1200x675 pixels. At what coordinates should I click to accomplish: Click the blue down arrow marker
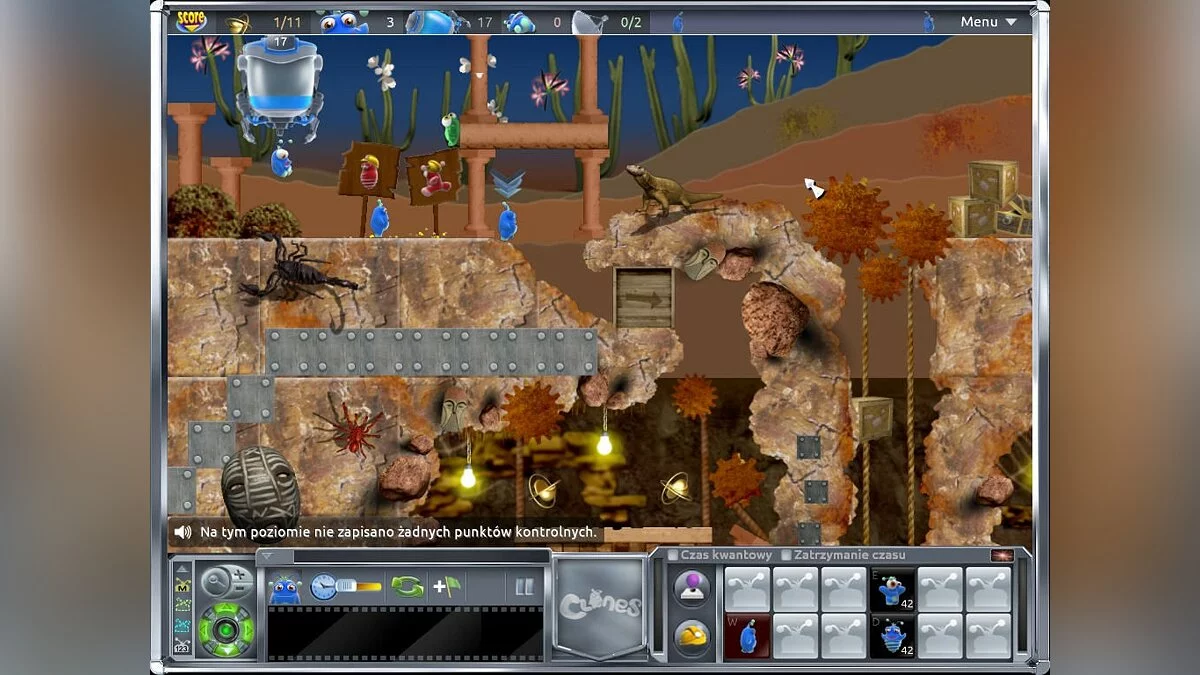tap(507, 184)
